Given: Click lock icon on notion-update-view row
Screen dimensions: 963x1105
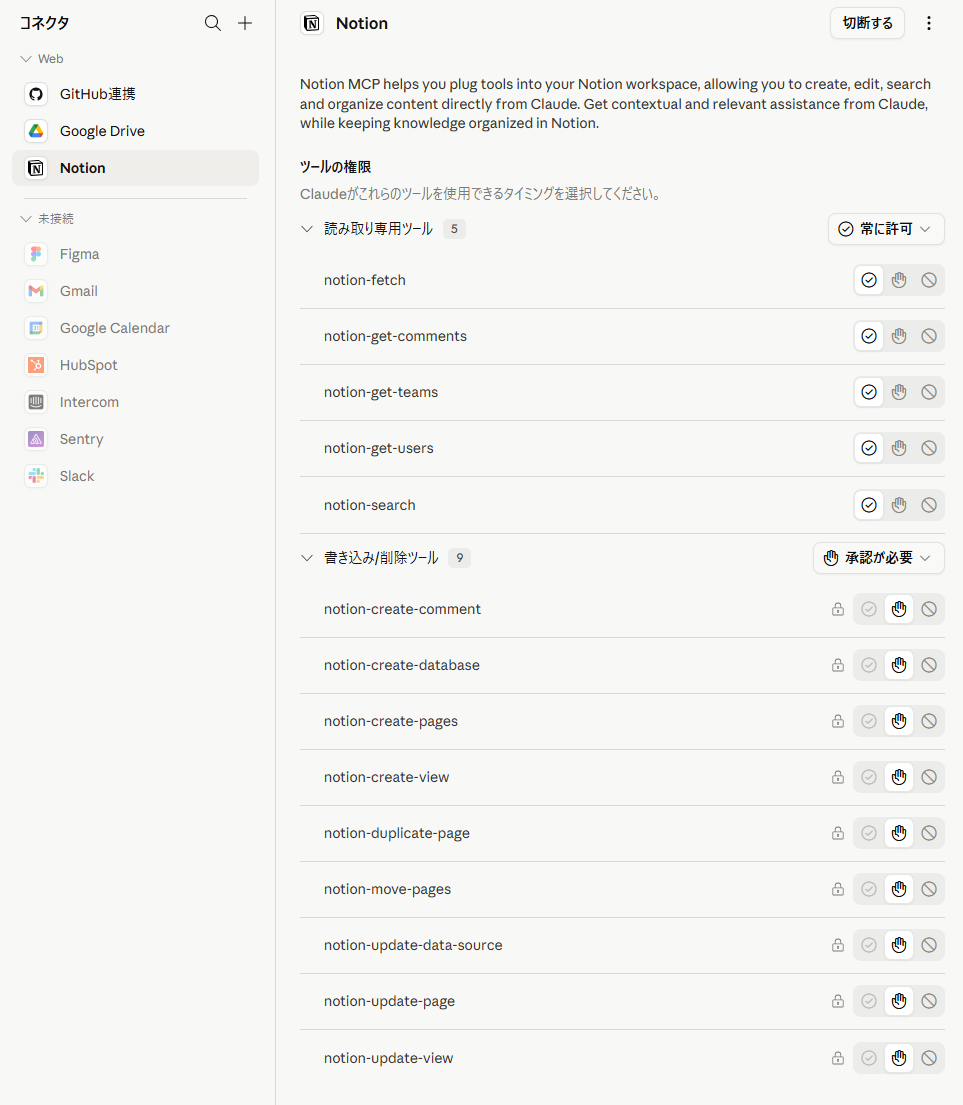Looking at the screenshot, I should (838, 1058).
